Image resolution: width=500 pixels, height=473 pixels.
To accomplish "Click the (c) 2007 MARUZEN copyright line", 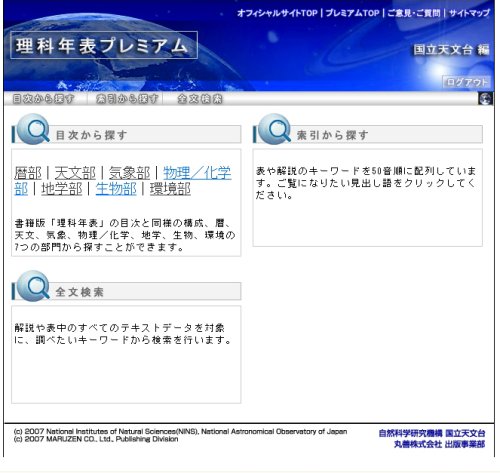I will tap(96, 439).
